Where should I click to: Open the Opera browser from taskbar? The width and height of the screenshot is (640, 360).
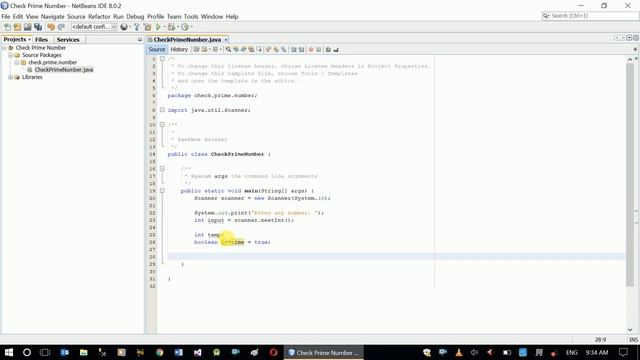tap(273, 352)
